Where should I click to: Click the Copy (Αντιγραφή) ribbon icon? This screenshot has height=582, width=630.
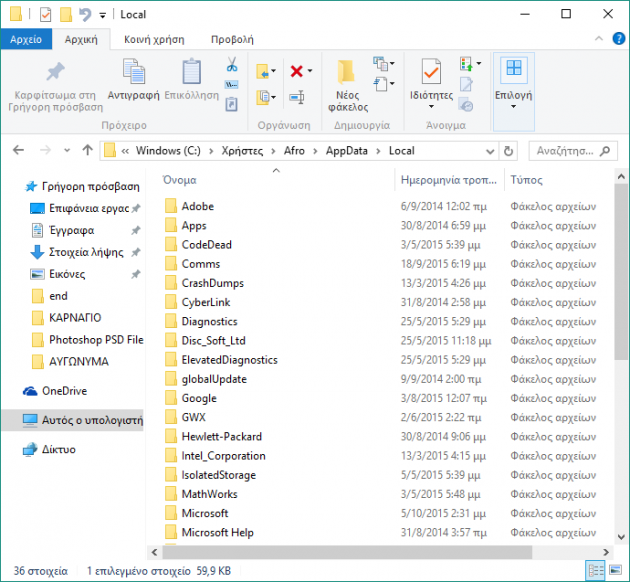tap(133, 79)
